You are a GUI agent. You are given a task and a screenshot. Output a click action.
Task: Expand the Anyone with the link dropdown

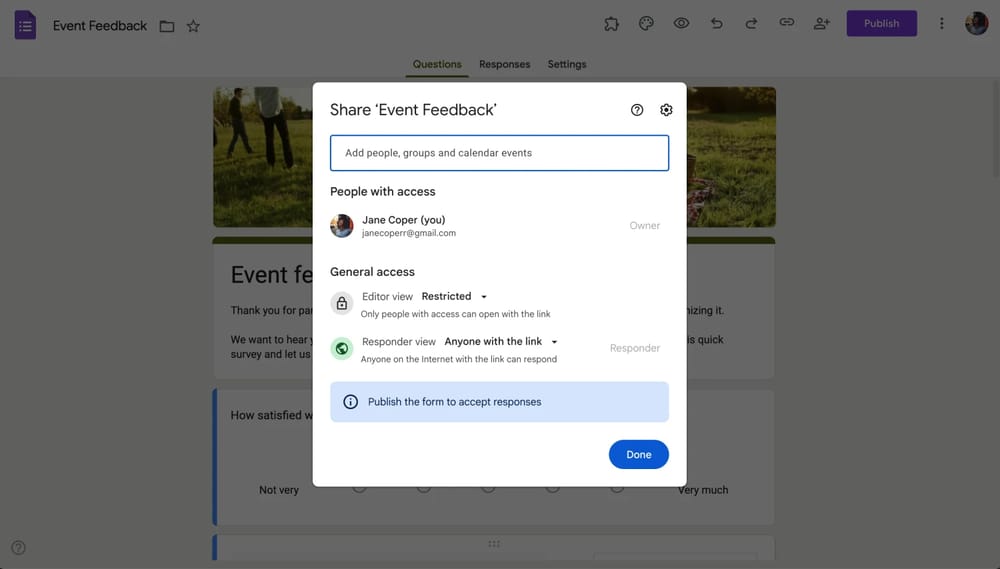click(x=501, y=342)
